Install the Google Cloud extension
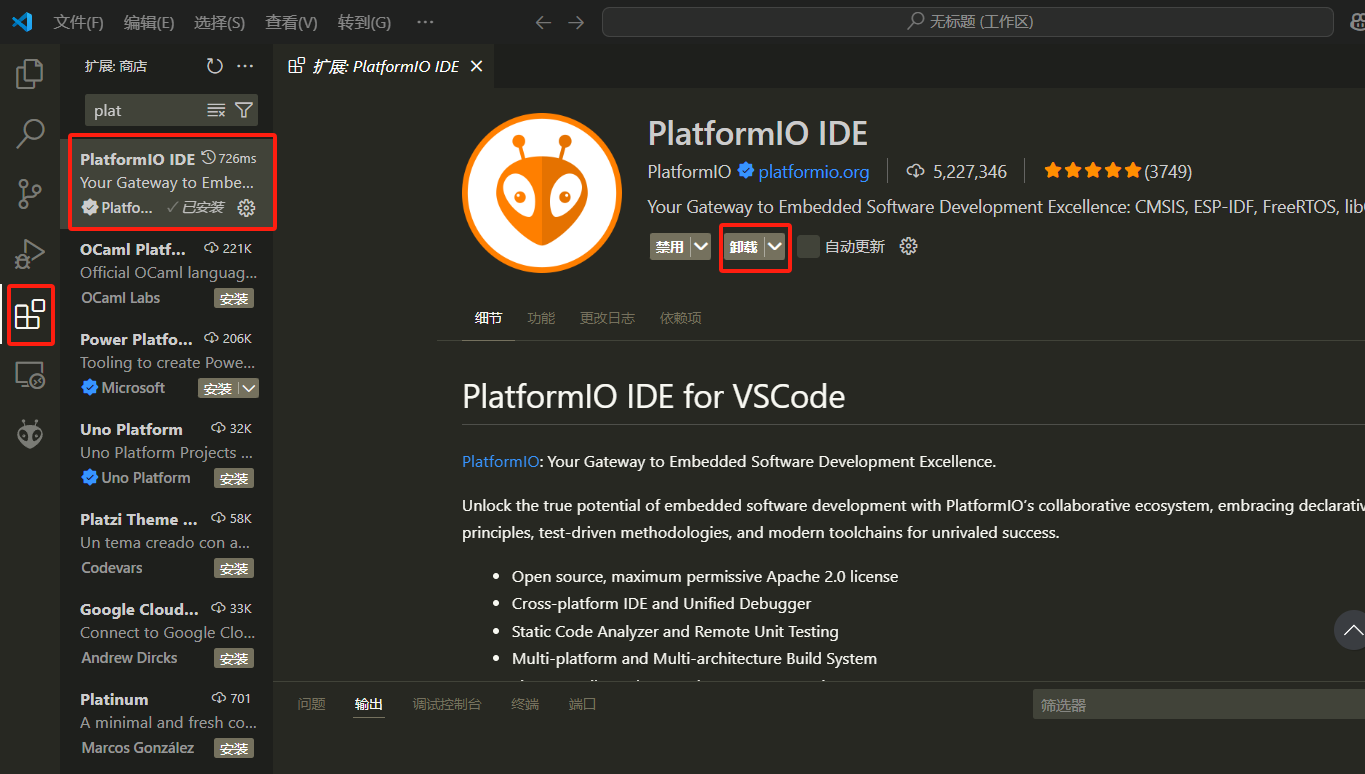Image resolution: width=1365 pixels, height=774 pixels. 234,658
